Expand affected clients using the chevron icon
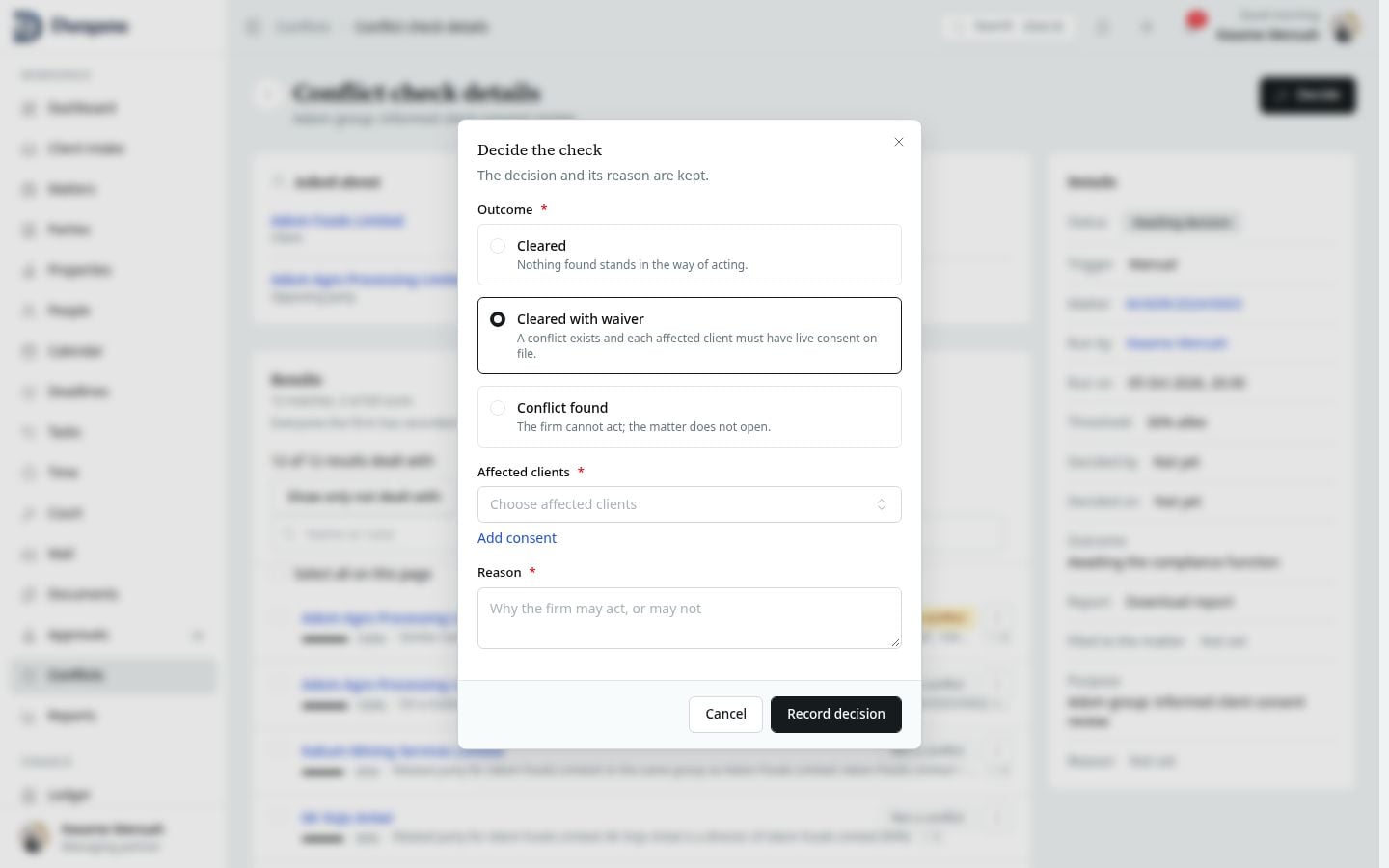This screenshot has width=1389, height=868. tap(882, 504)
